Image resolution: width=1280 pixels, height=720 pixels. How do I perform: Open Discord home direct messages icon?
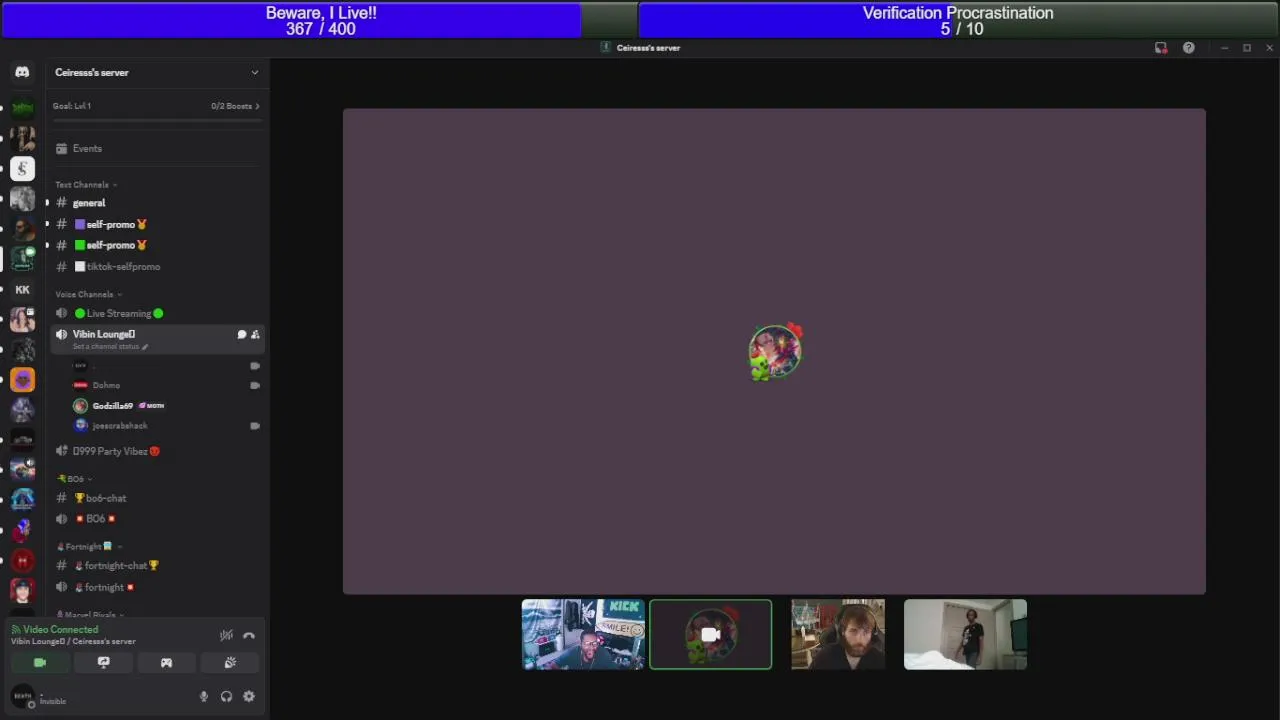[x=22, y=72]
